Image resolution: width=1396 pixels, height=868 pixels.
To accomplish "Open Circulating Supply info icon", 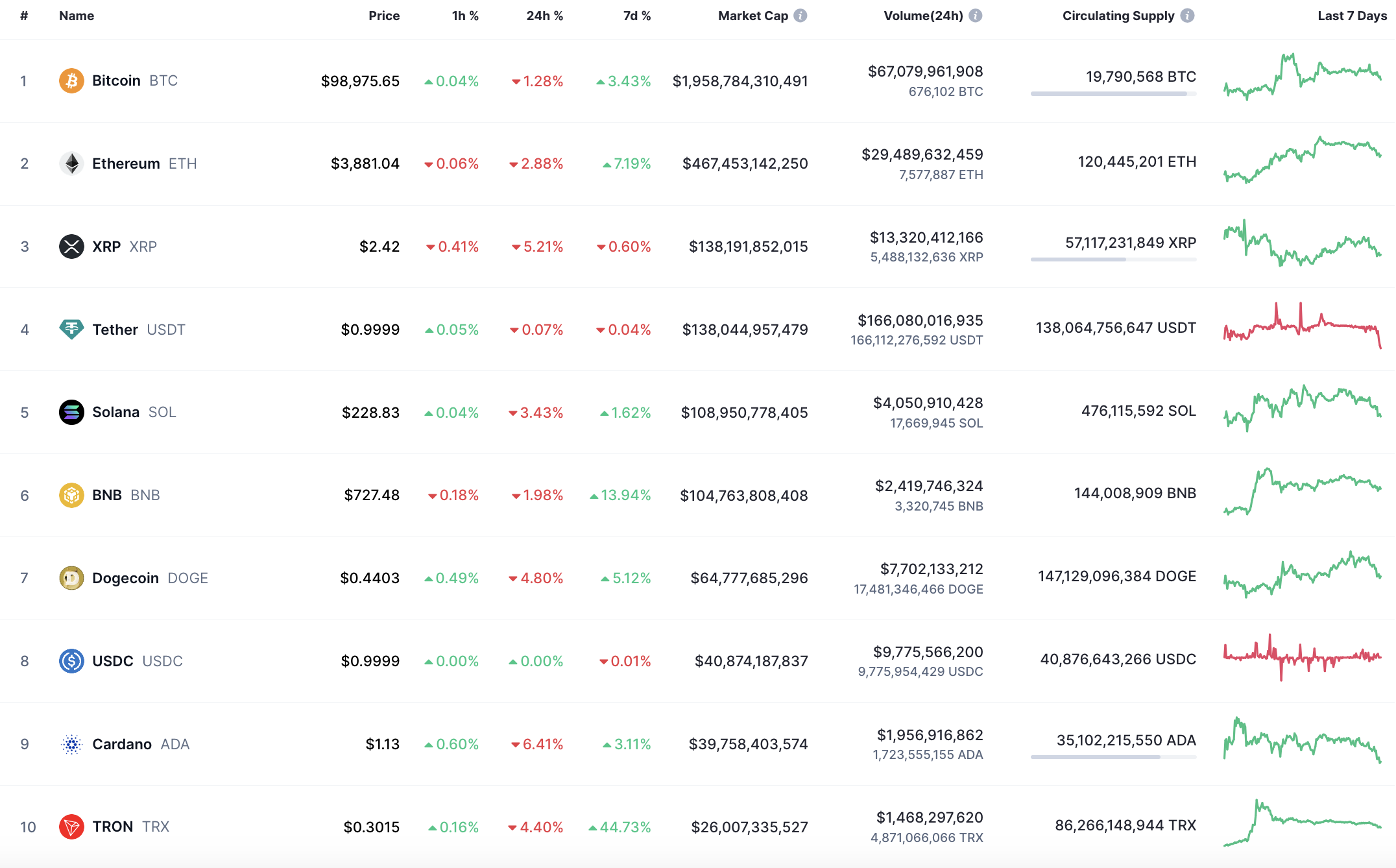I will [1187, 16].
